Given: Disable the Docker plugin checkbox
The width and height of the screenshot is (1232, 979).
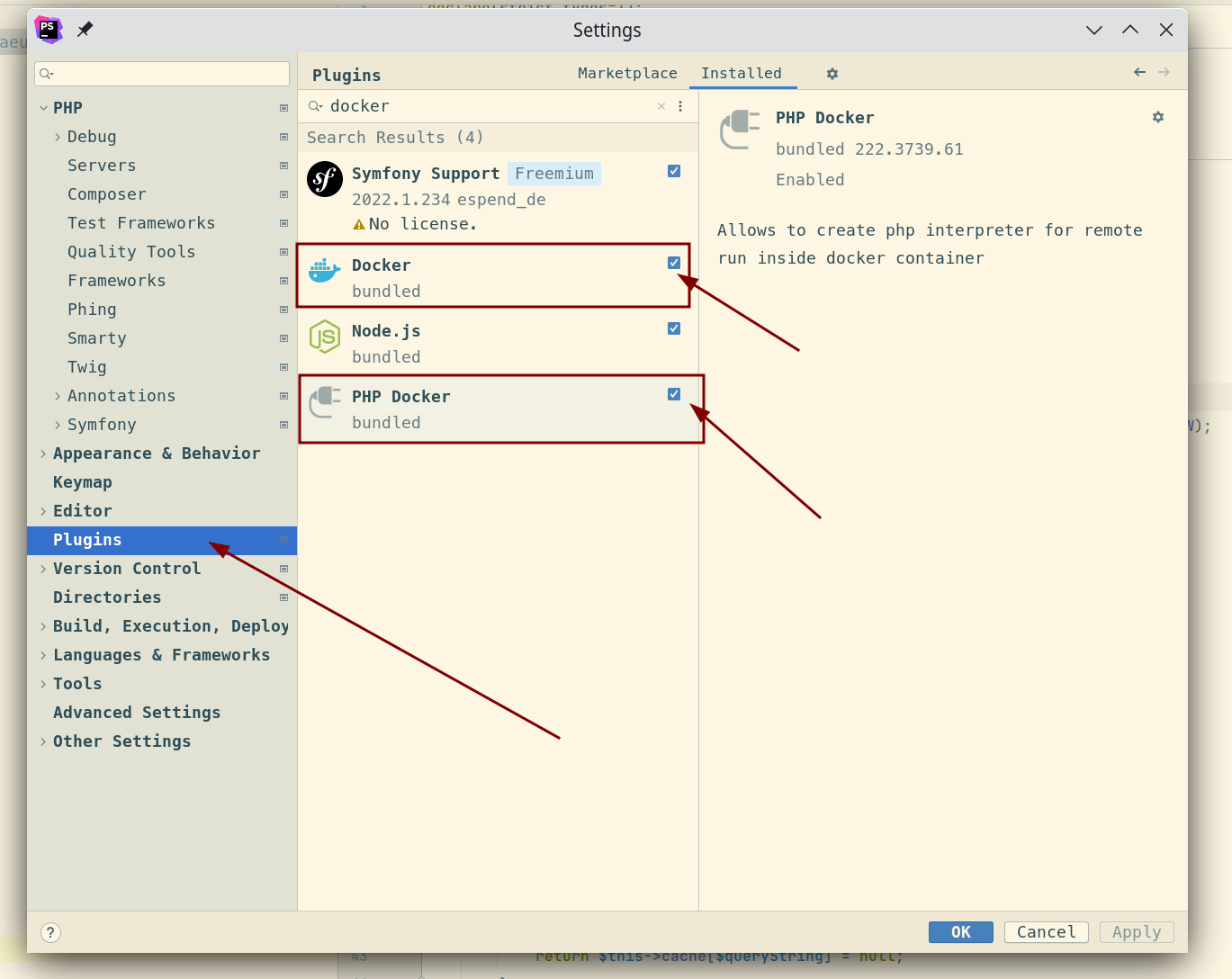Looking at the screenshot, I should pos(674,262).
